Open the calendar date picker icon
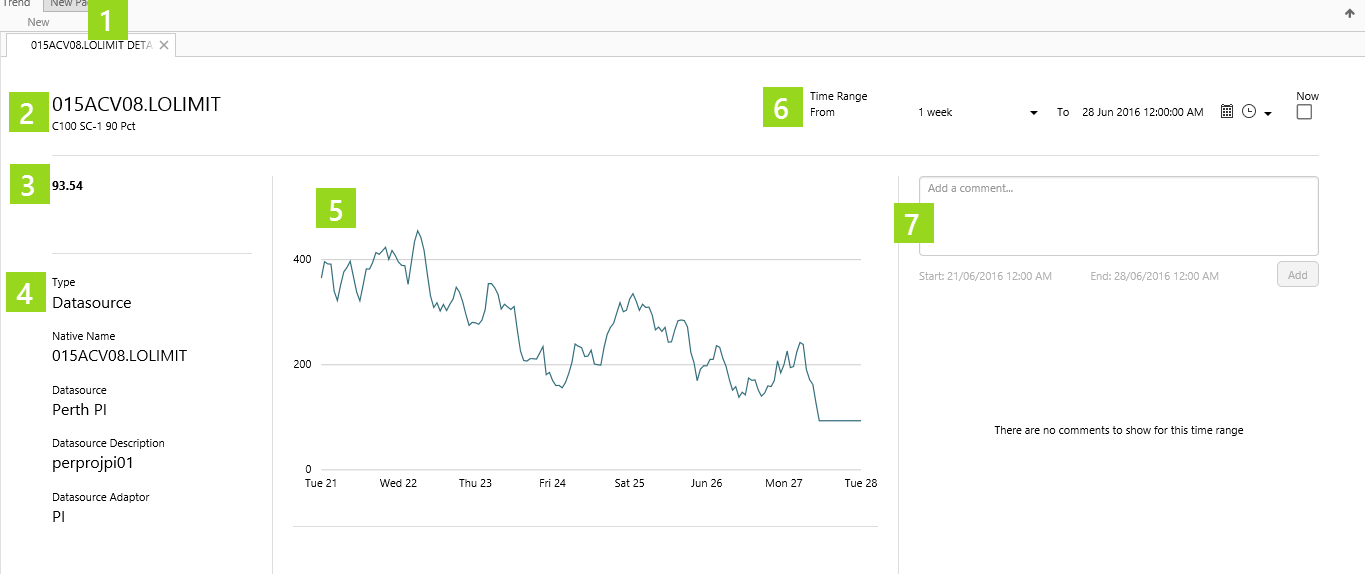Viewport: 1365px width, 574px height. (1227, 112)
